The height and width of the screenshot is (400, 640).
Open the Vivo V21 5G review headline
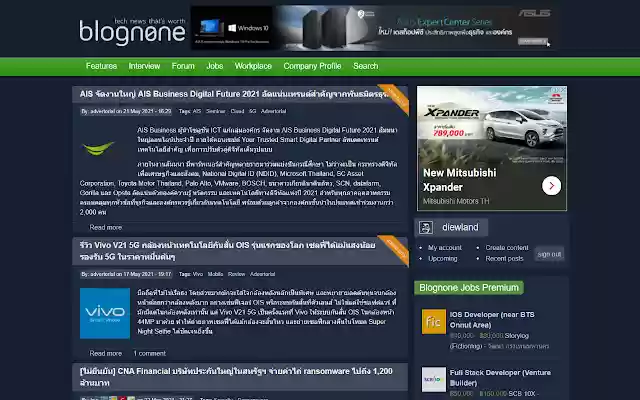pyautogui.click(x=227, y=251)
